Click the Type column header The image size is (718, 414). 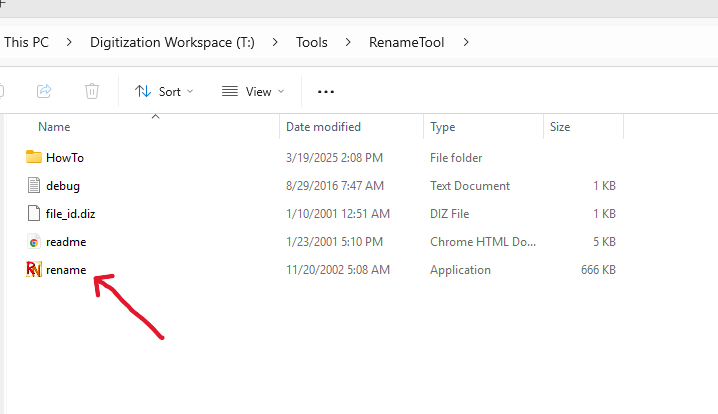[442, 127]
